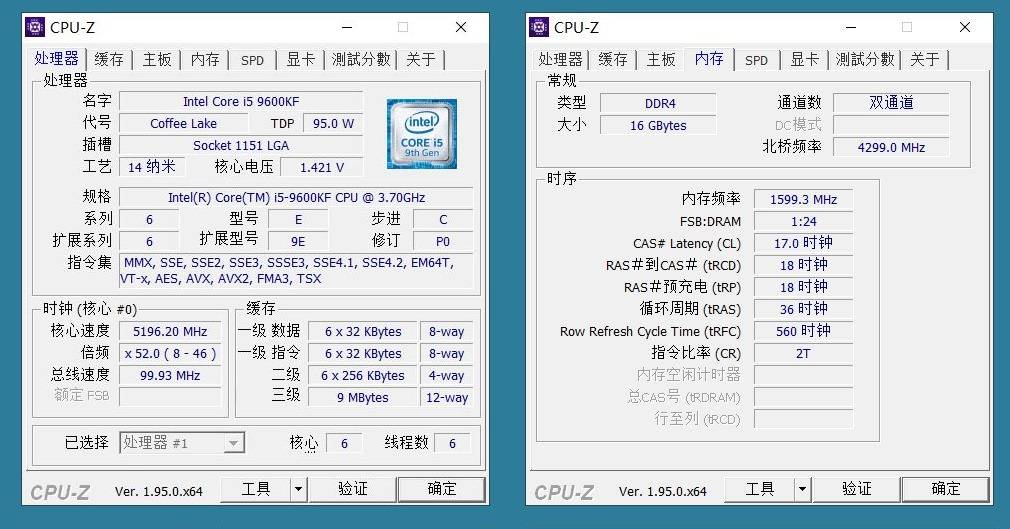Switch to 处理器 tab in right window
The image size is (1010, 529).
click(560, 59)
